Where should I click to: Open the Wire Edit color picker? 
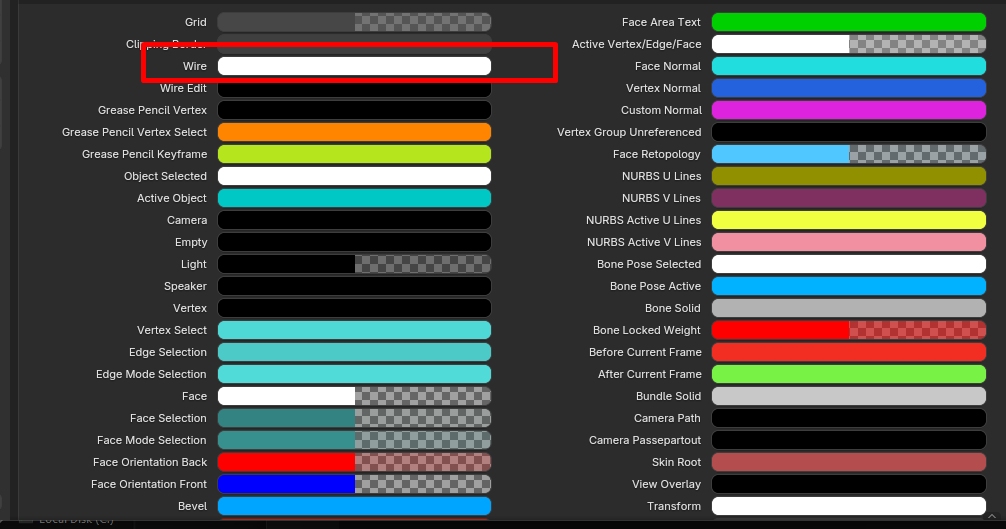(x=354, y=88)
